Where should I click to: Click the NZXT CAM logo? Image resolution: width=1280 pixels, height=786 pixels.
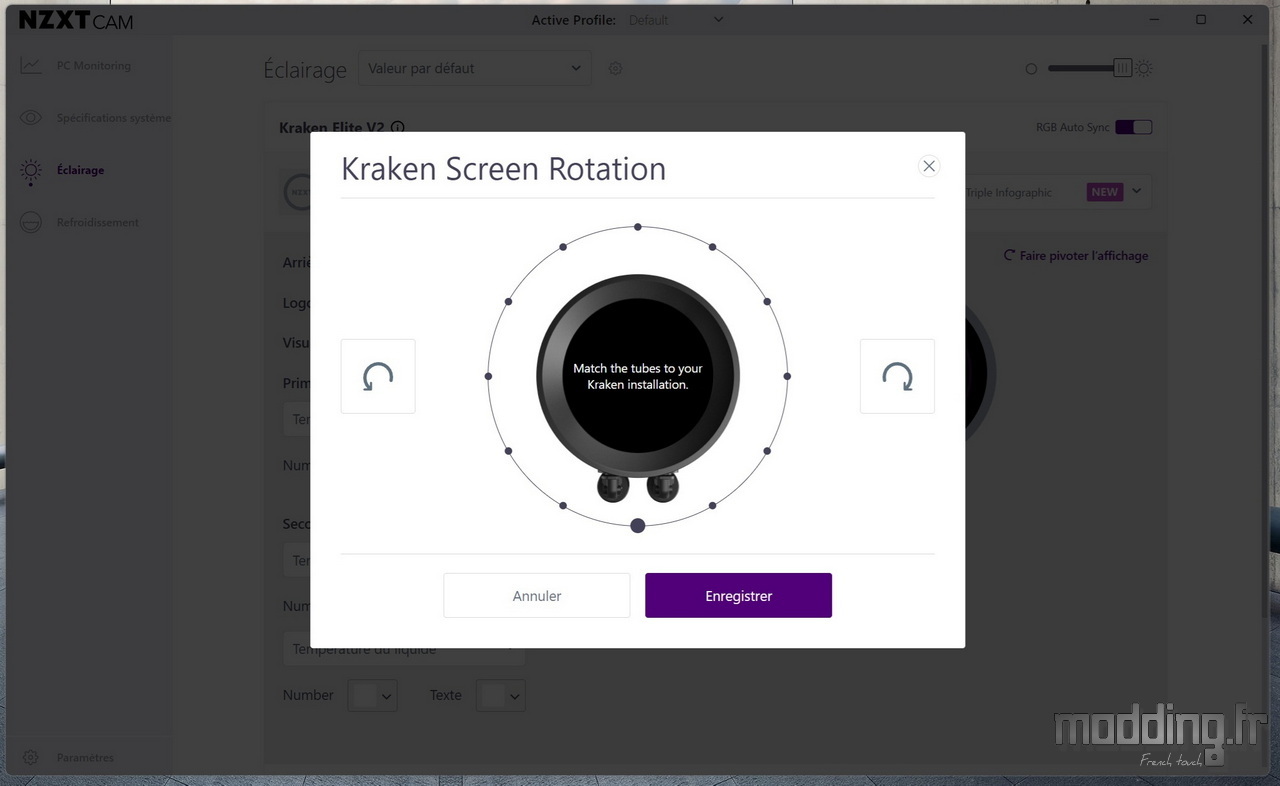click(x=76, y=20)
